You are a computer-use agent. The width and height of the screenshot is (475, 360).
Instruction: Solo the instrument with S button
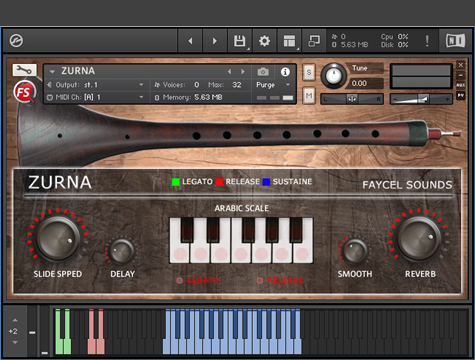[x=309, y=72]
